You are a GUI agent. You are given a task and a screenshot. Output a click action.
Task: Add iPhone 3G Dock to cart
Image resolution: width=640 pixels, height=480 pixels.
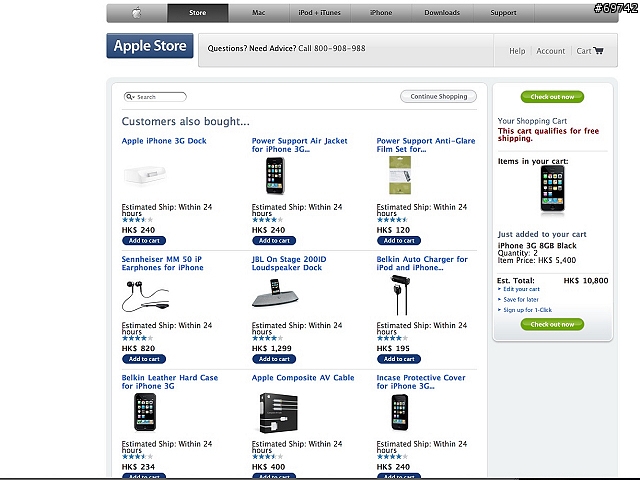(x=144, y=241)
